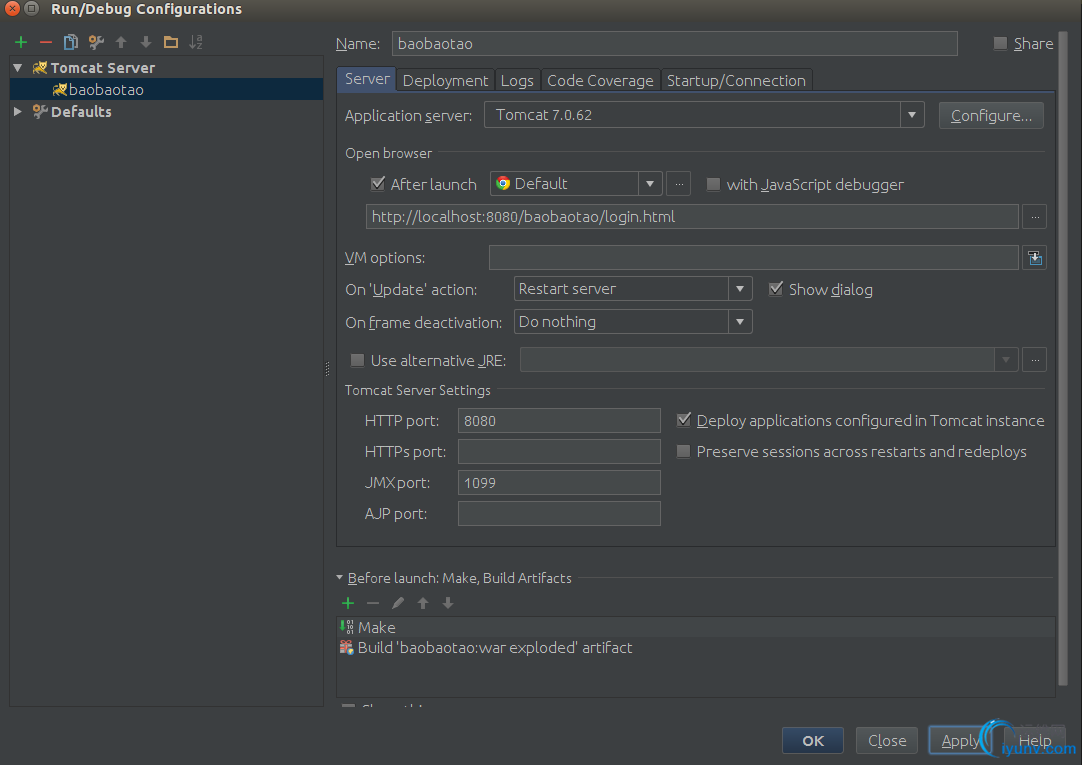The image size is (1082, 765).
Task: Select baobaotao configuration in tree
Action: 166,90
